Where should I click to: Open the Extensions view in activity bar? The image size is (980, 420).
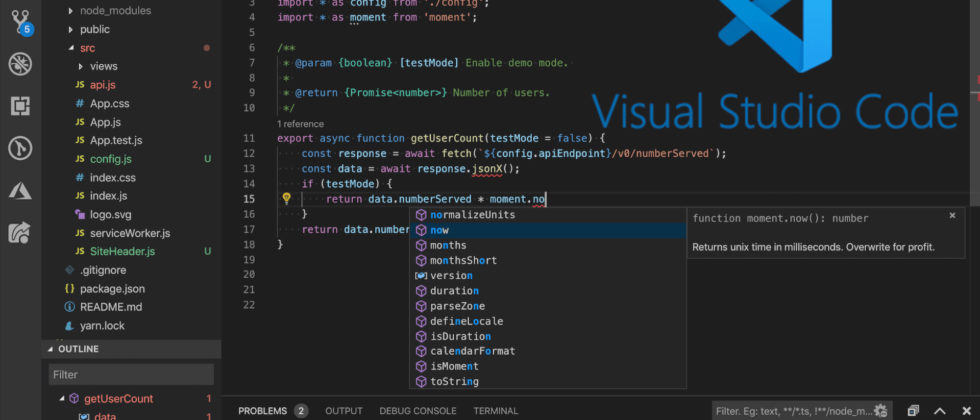(20, 106)
